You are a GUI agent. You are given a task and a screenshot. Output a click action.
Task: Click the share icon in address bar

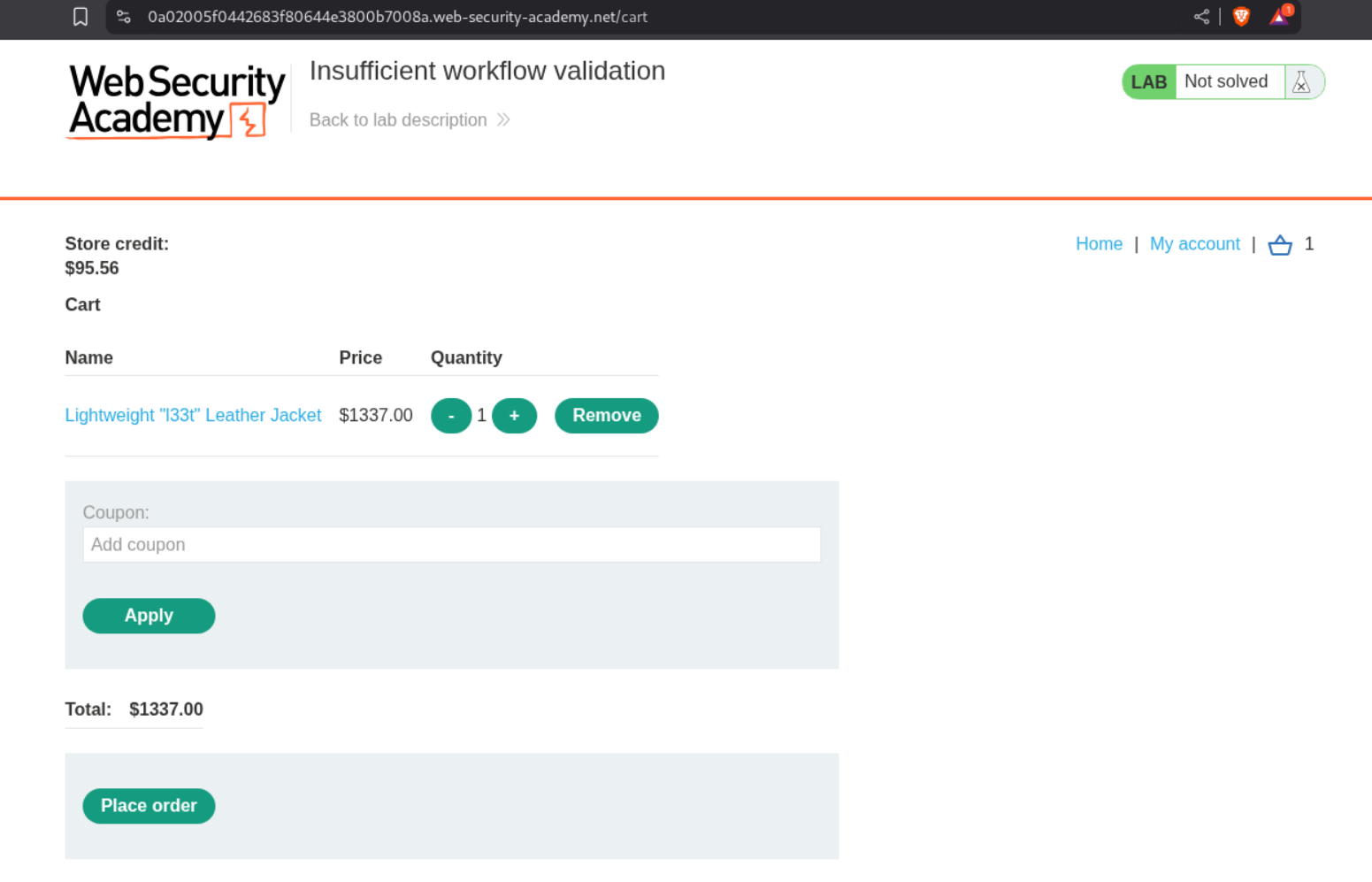pyautogui.click(x=1200, y=17)
